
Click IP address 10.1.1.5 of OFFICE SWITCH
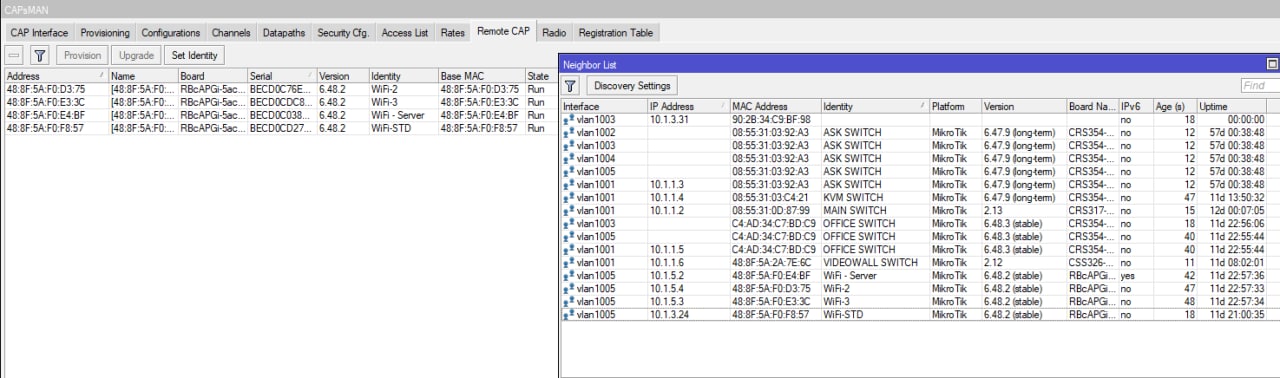[x=667, y=250]
